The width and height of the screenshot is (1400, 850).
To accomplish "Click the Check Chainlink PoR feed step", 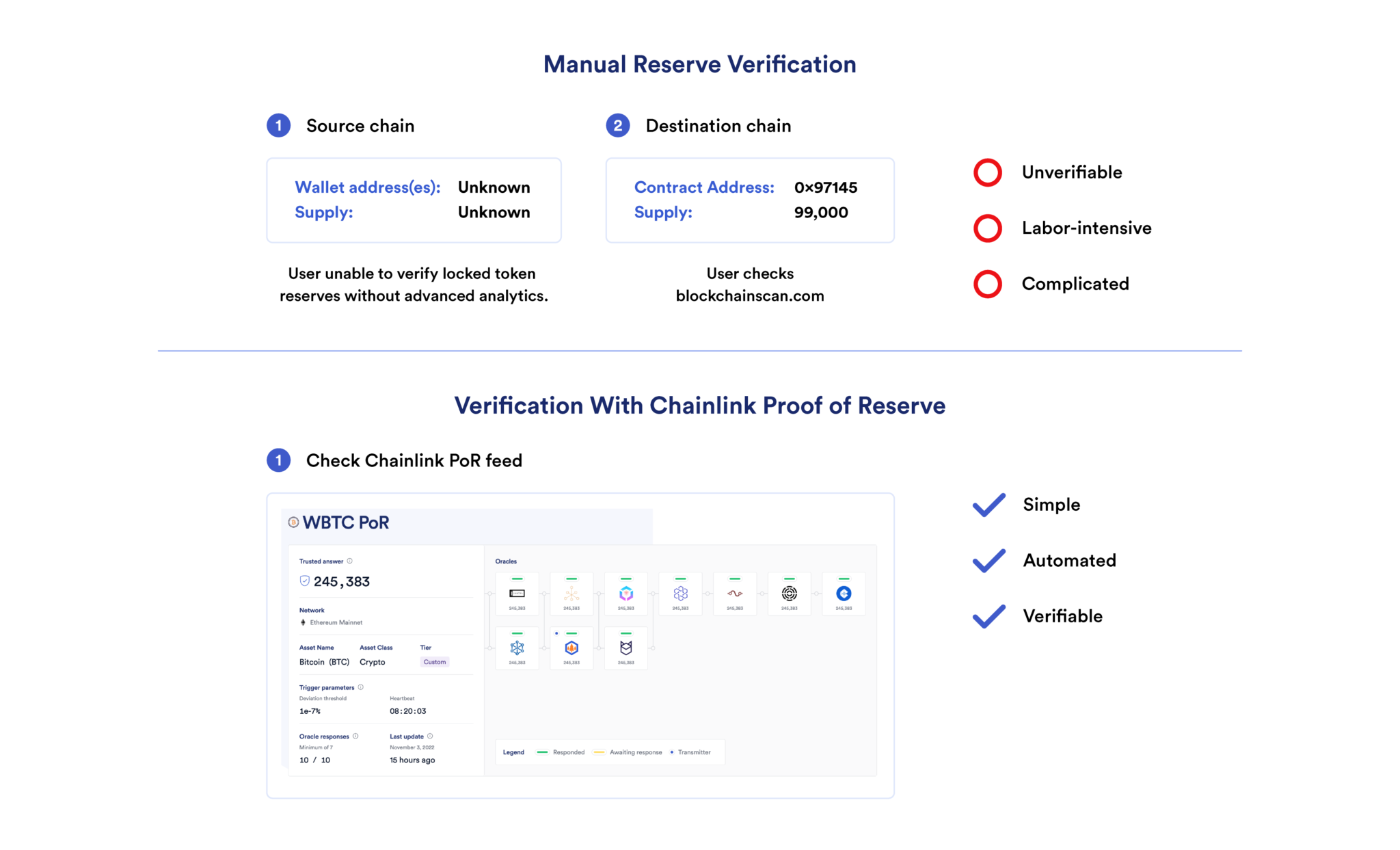I will tap(414, 460).
